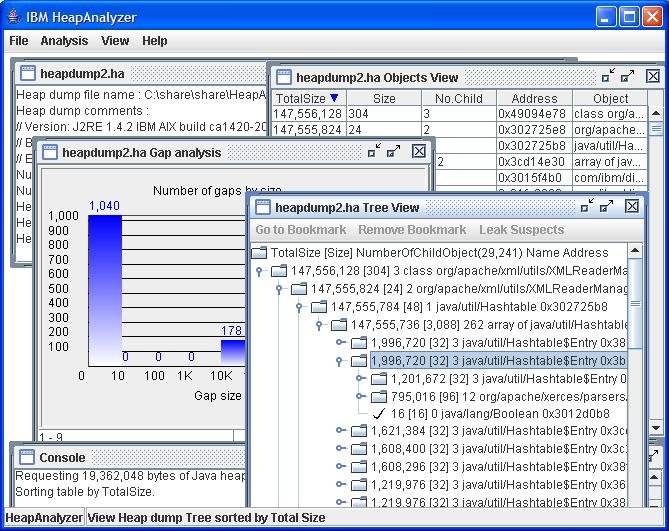669x531 pixels.
Task: Click the folder icon of the 795,016 node
Action: 379,396
